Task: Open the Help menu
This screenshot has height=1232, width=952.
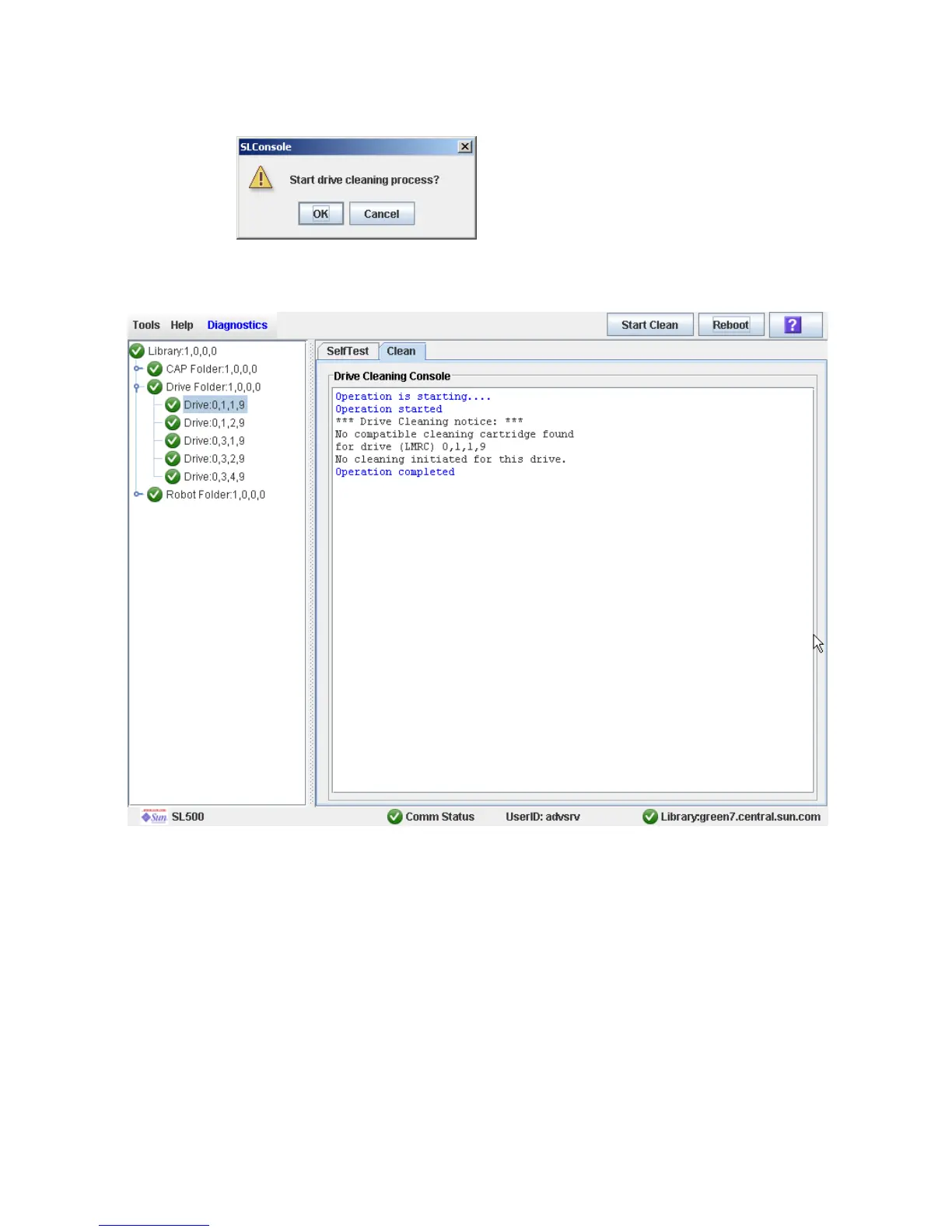Action: (182, 325)
